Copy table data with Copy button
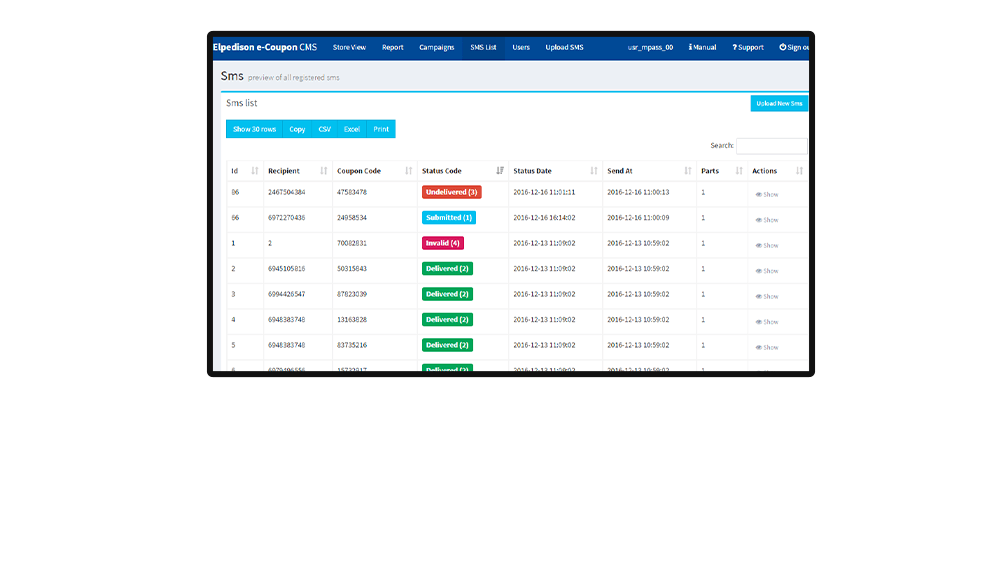Image resolution: width=1000 pixels, height=564 pixels. coord(297,129)
